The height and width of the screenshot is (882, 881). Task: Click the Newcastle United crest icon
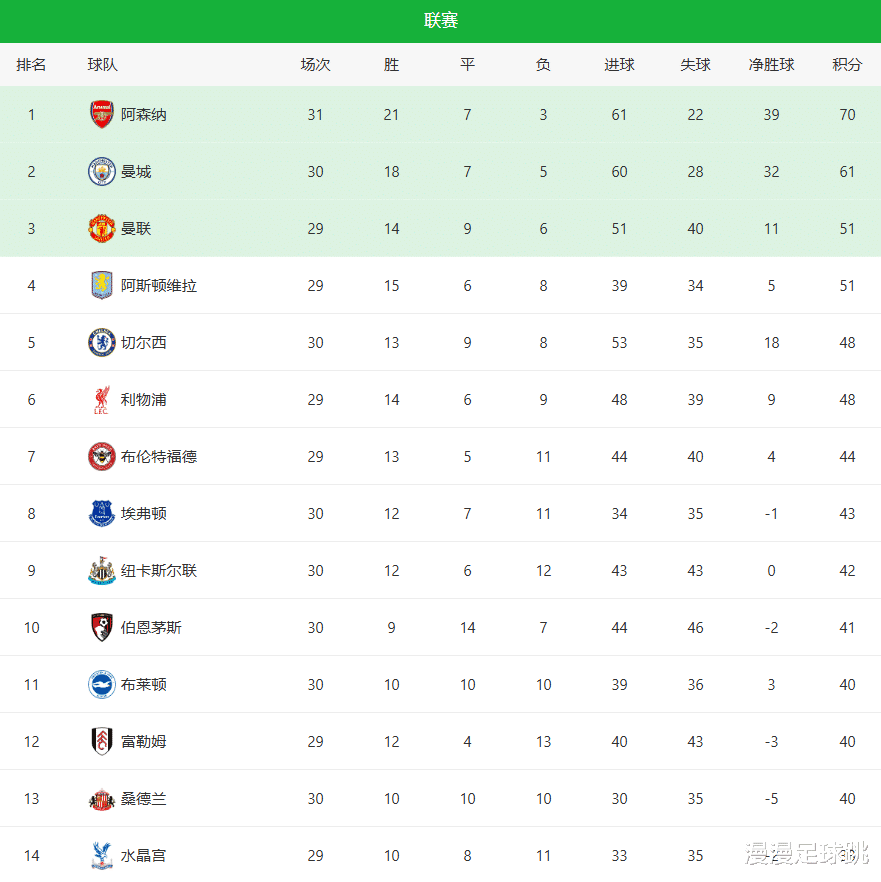102,570
